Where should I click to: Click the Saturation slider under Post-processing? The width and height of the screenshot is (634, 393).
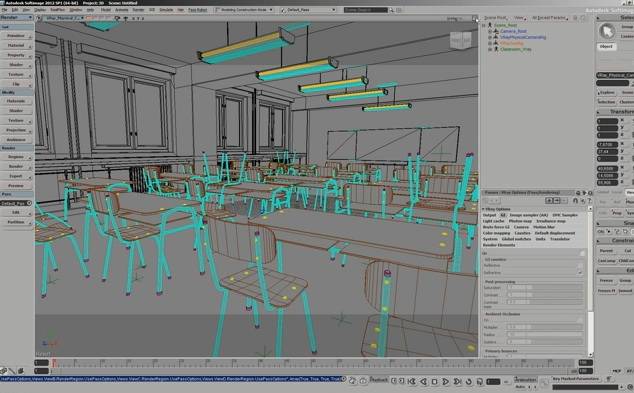(x=544, y=287)
